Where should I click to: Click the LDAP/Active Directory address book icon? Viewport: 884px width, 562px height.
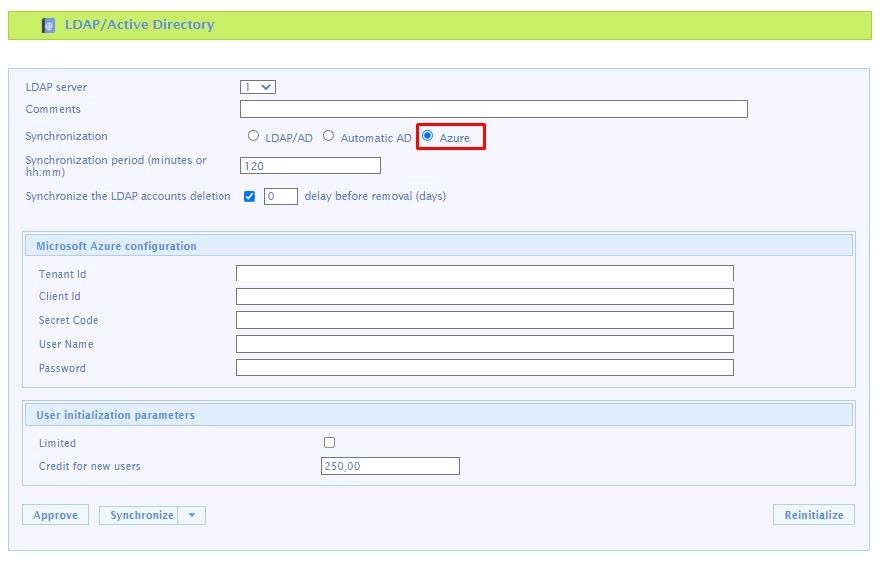pos(48,25)
